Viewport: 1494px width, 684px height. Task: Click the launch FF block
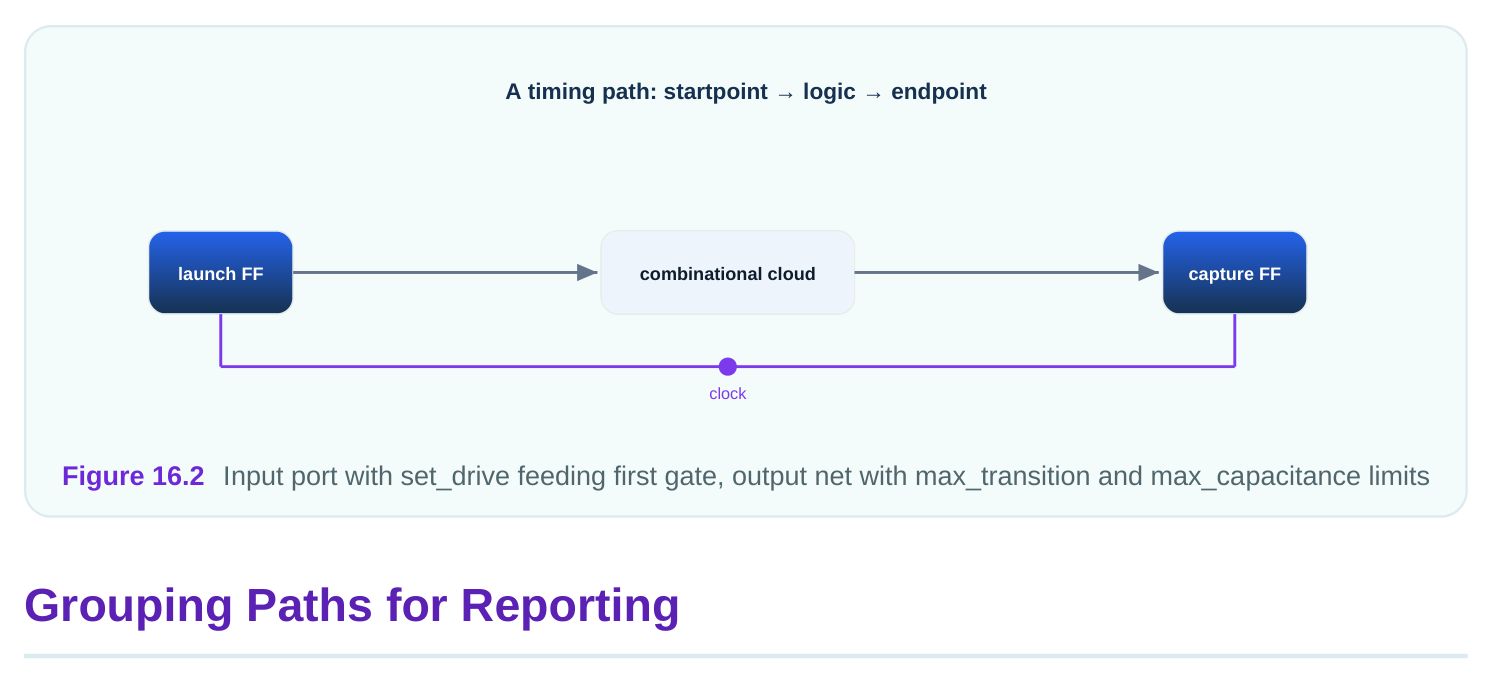click(x=221, y=273)
